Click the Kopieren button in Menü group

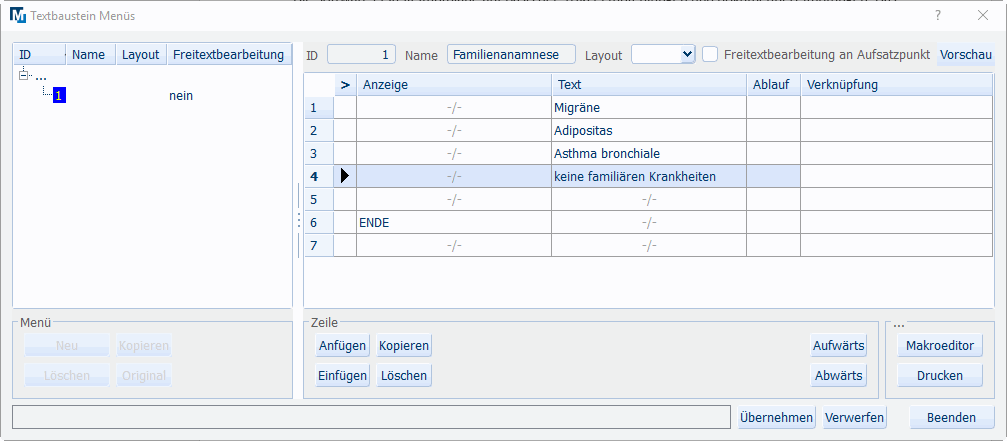point(144,345)
